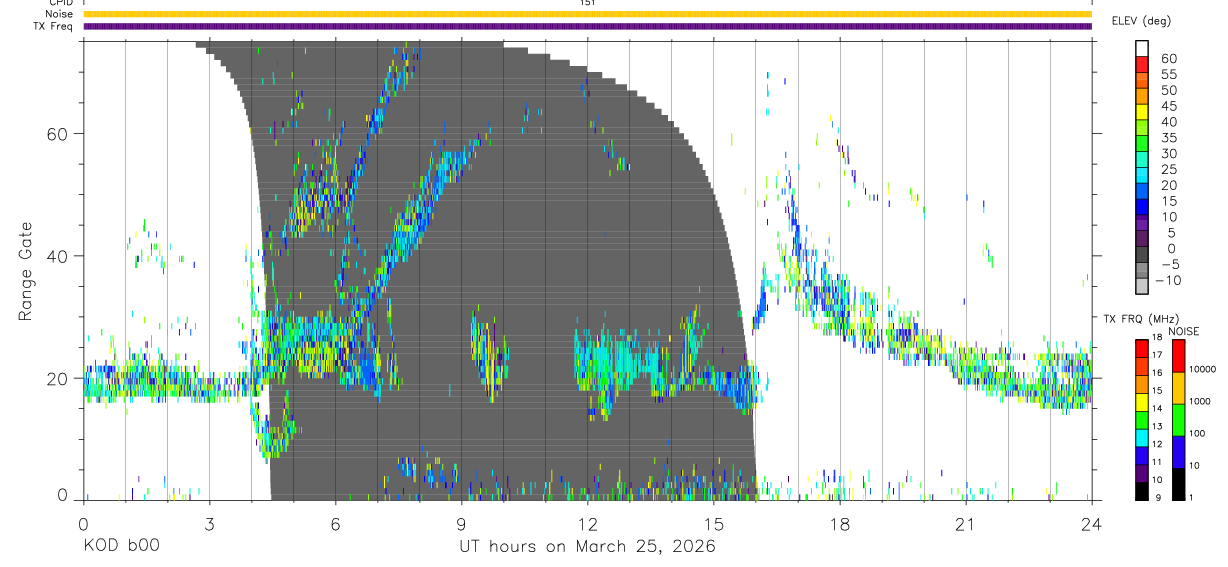Click the 'ELEV (deg)' colorbar title
1228x567 pixels.
1141,21
